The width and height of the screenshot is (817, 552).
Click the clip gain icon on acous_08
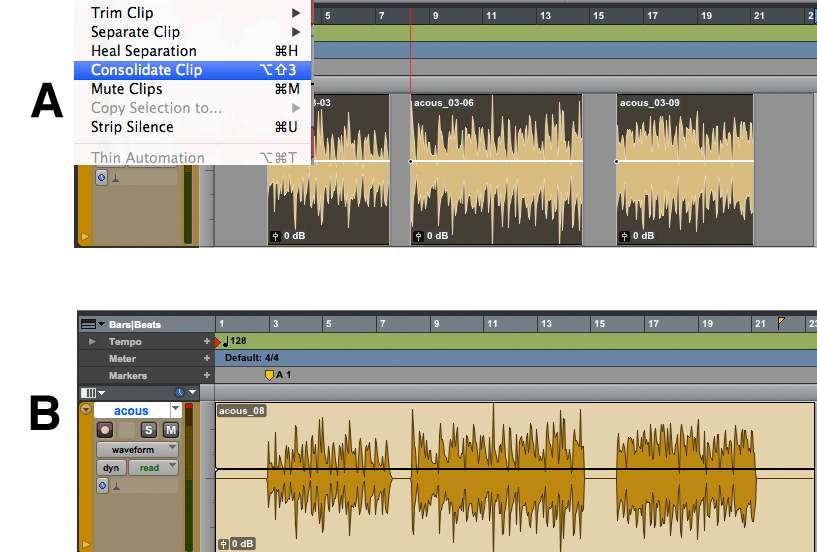point(224,544)
